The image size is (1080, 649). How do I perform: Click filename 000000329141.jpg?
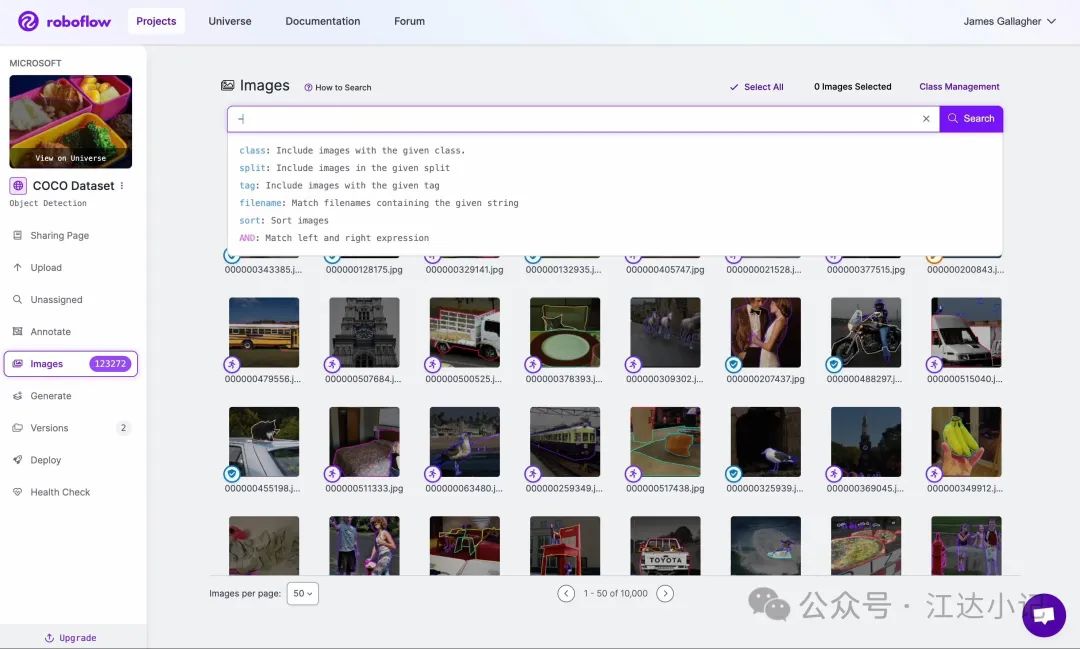464,269
